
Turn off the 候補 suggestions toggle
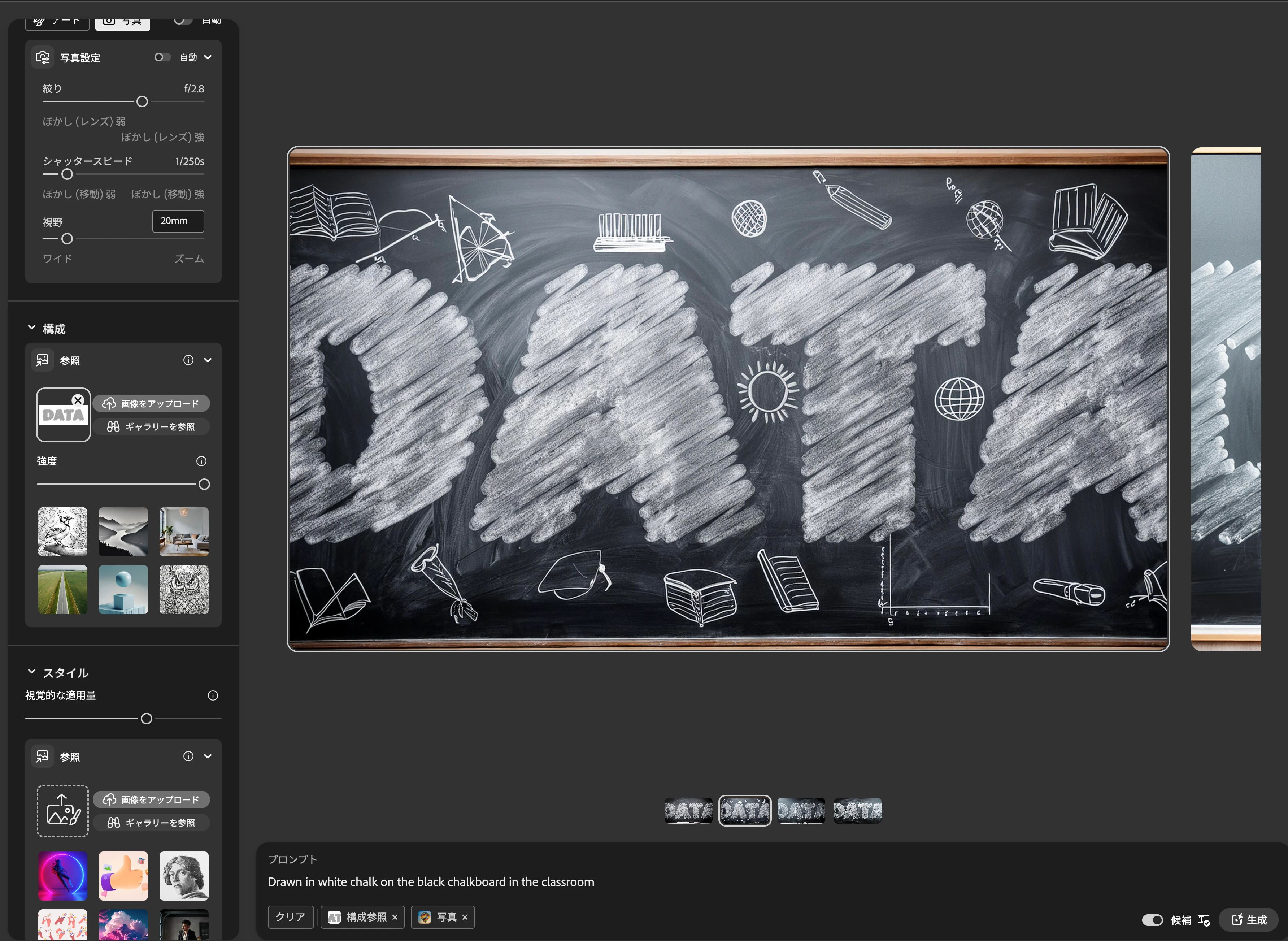pyautogui.click(x=1153, y=920)
